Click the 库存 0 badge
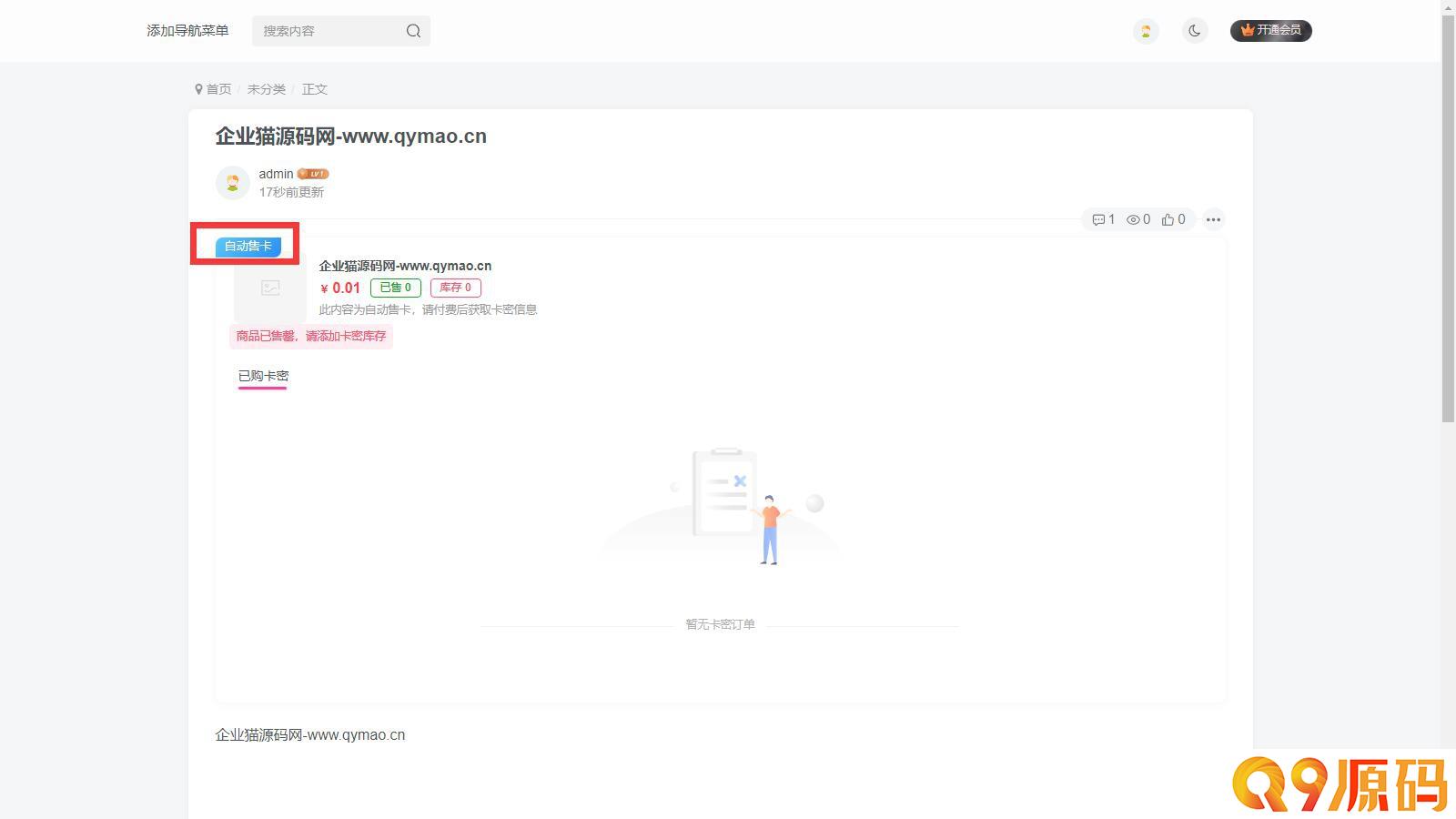This screenshot has width=1456, height=819. [x=456, y=288]
